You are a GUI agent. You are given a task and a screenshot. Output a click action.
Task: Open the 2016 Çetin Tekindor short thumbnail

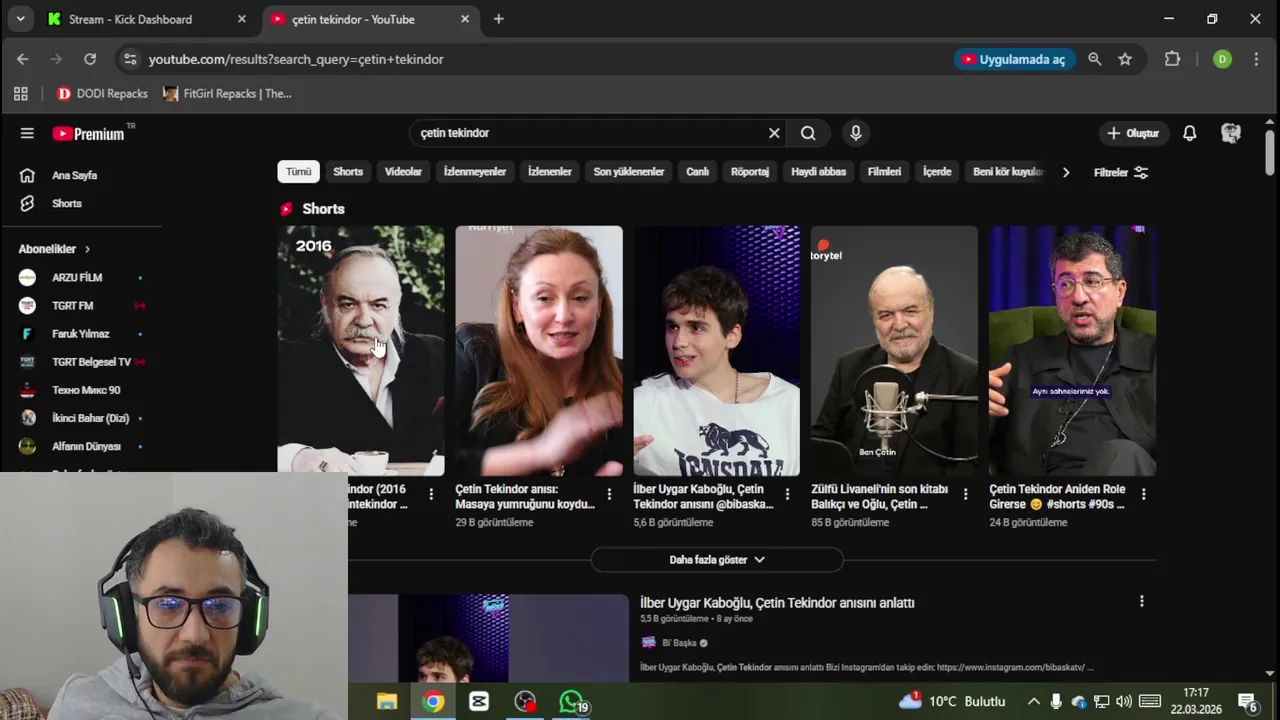(361, 350)
